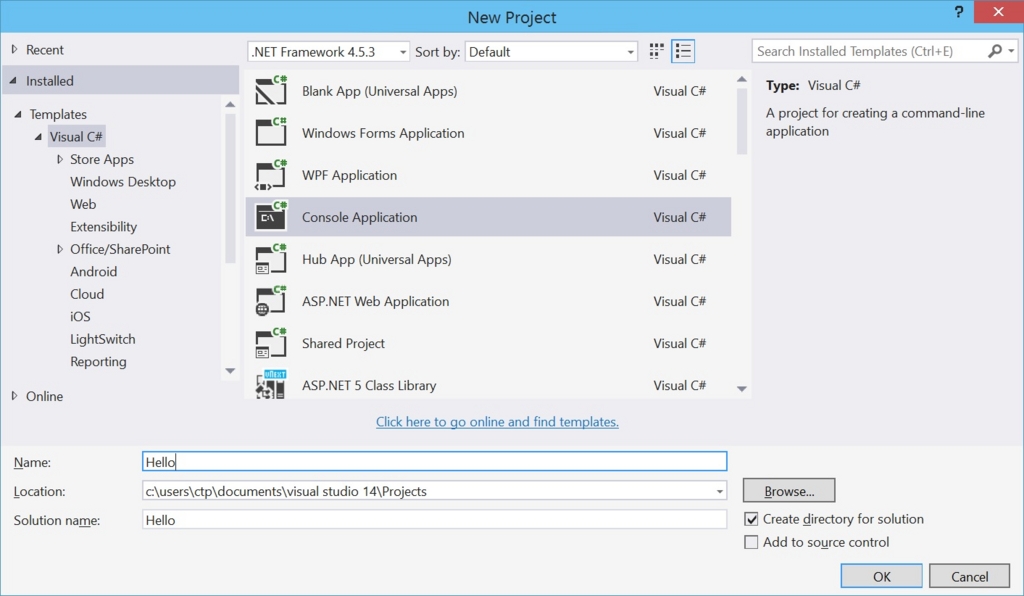1024x596 pixels.
Task: Close the New Project dialog
Action: tap(998, 12)
